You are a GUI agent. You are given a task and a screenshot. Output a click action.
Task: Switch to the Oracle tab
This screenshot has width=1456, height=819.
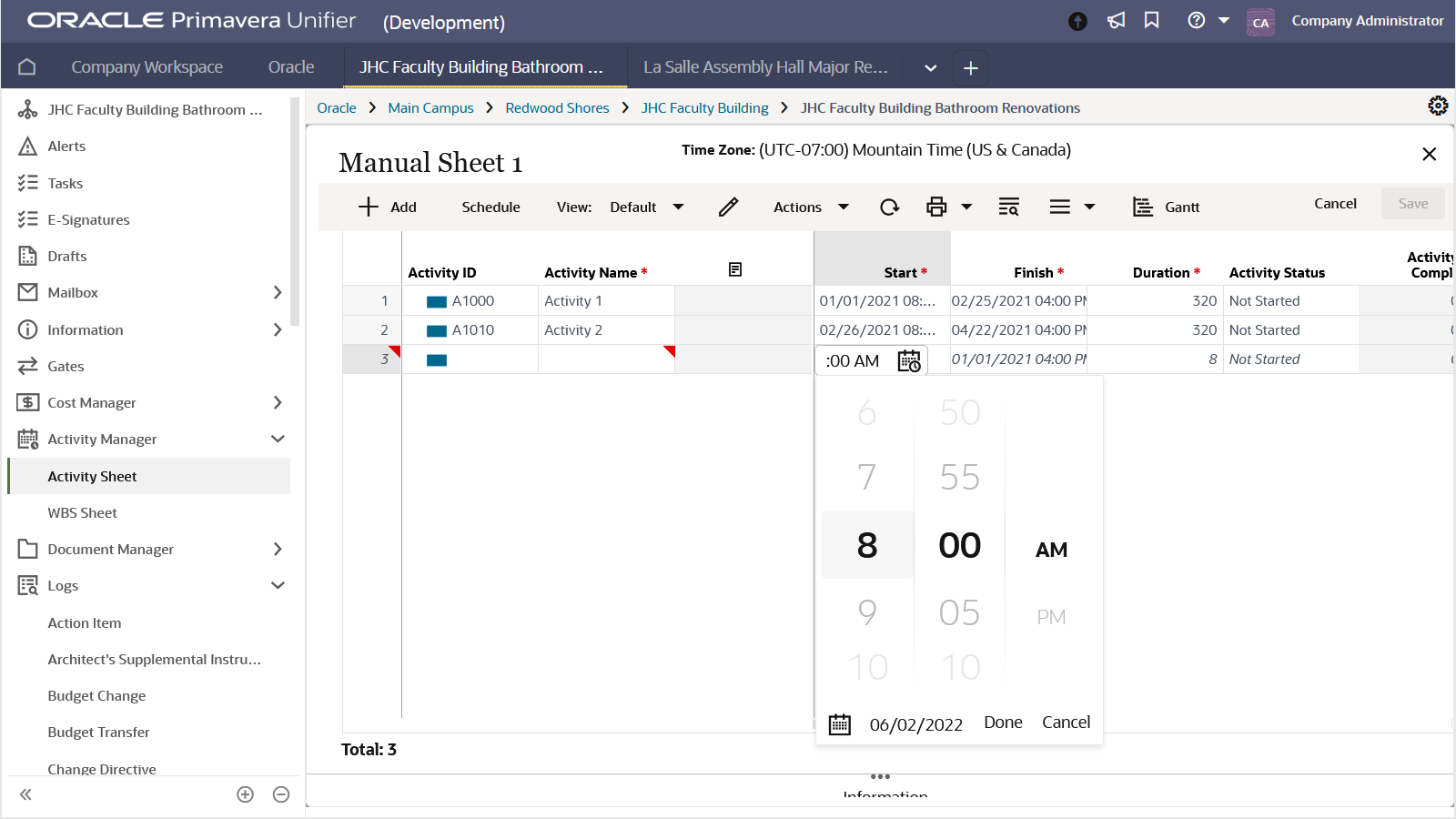pyautogui.click(x=291, y=66)
